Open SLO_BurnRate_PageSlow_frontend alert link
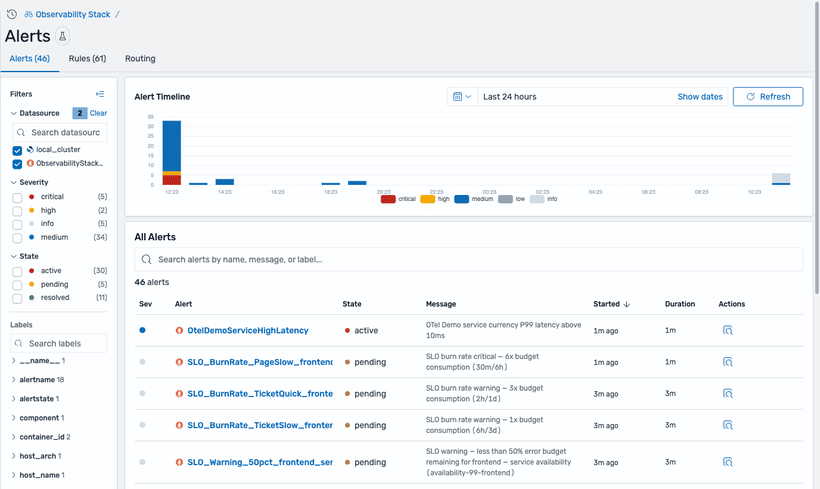 click(260, 362)
